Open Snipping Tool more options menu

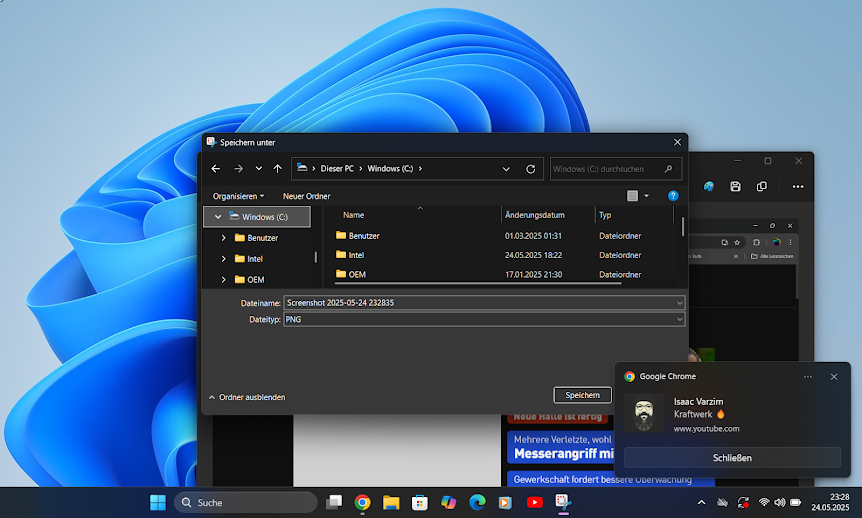click(x=798, y=186)
